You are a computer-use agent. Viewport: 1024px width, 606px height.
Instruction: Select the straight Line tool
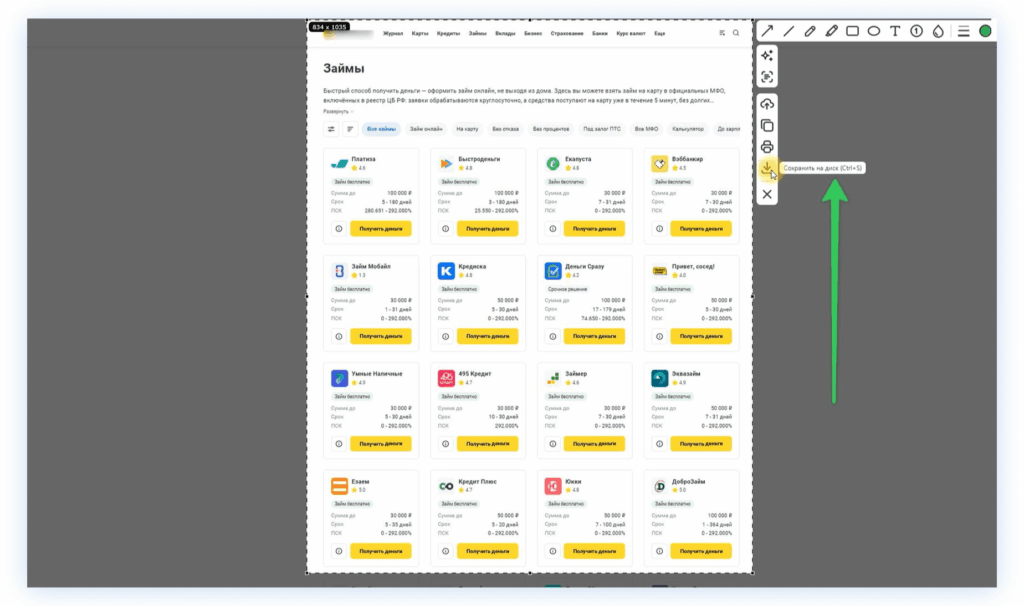(x=789, y=31)
